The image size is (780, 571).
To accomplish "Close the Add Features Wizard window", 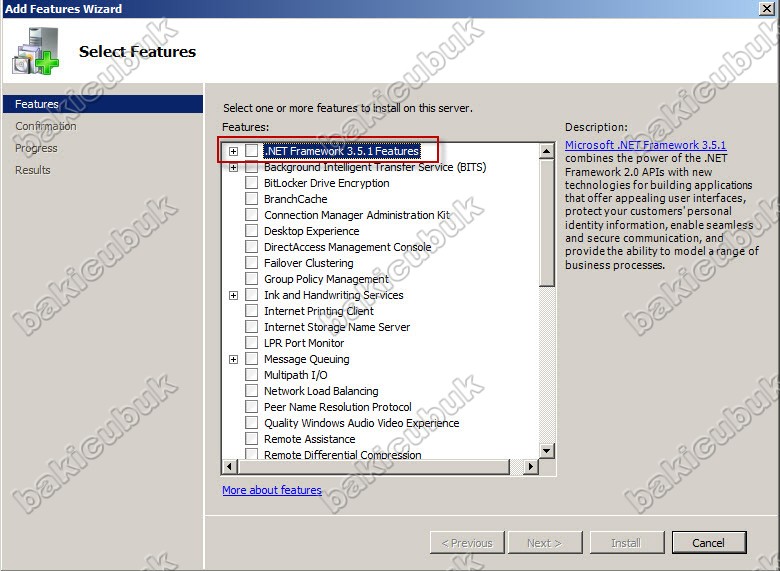I will click(767, 8).
